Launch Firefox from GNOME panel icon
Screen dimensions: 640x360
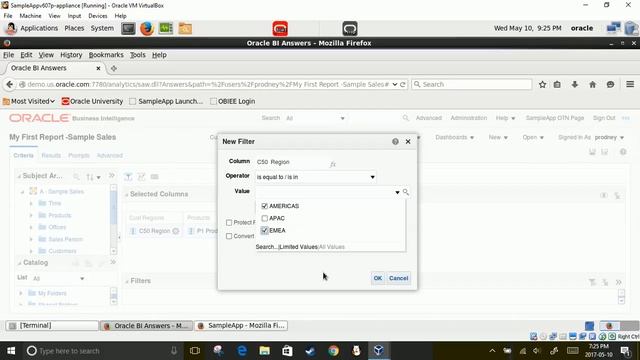[147, 29]
